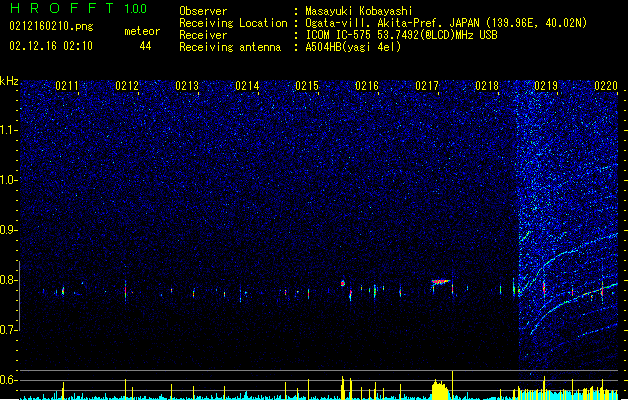629x400 pixels.
Task: Click the 0.7 kHz axis label
Action: [8, 329]
